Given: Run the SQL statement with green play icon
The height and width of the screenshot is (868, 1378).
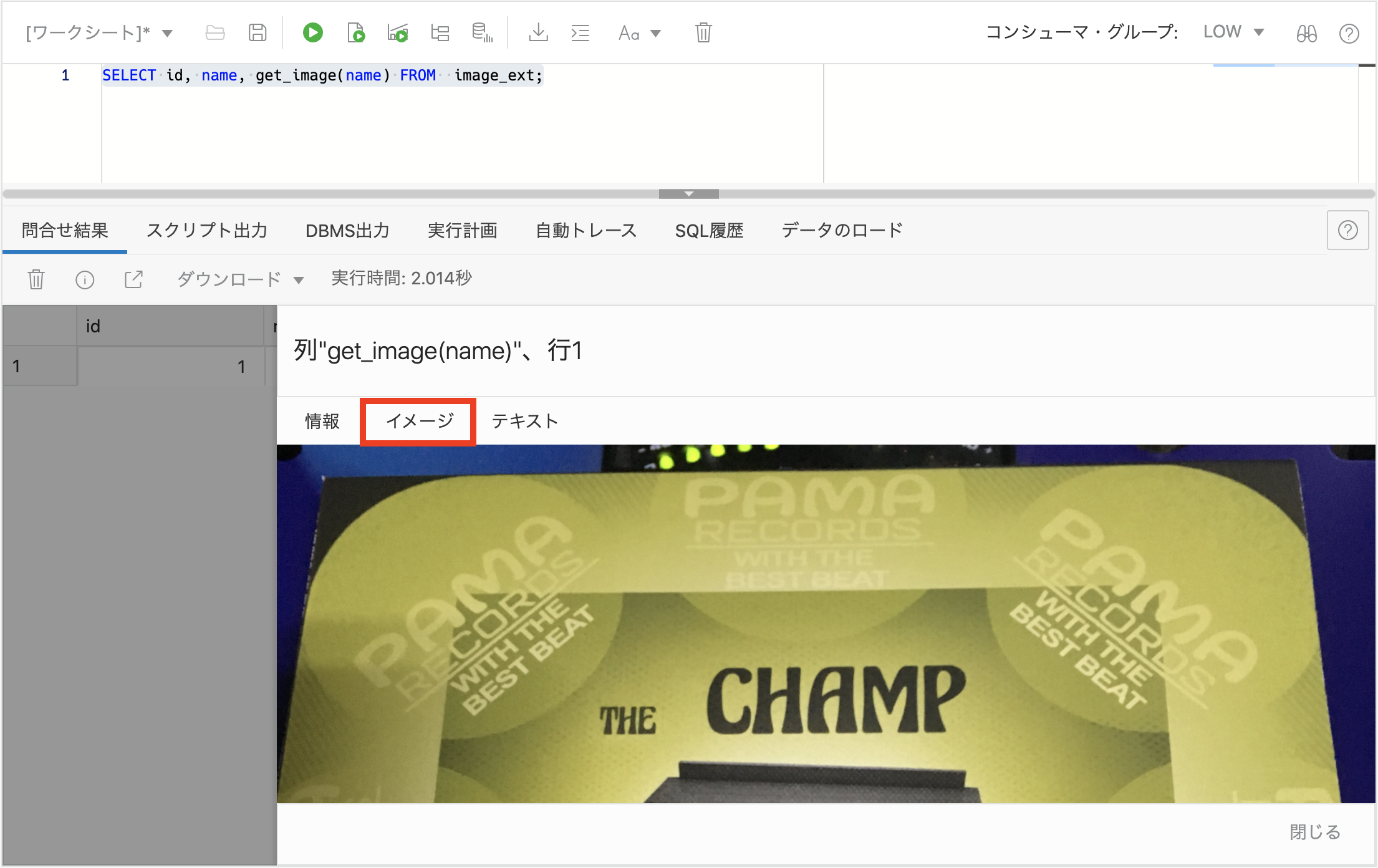Looking at the screenshot, I should coord(313,32).
